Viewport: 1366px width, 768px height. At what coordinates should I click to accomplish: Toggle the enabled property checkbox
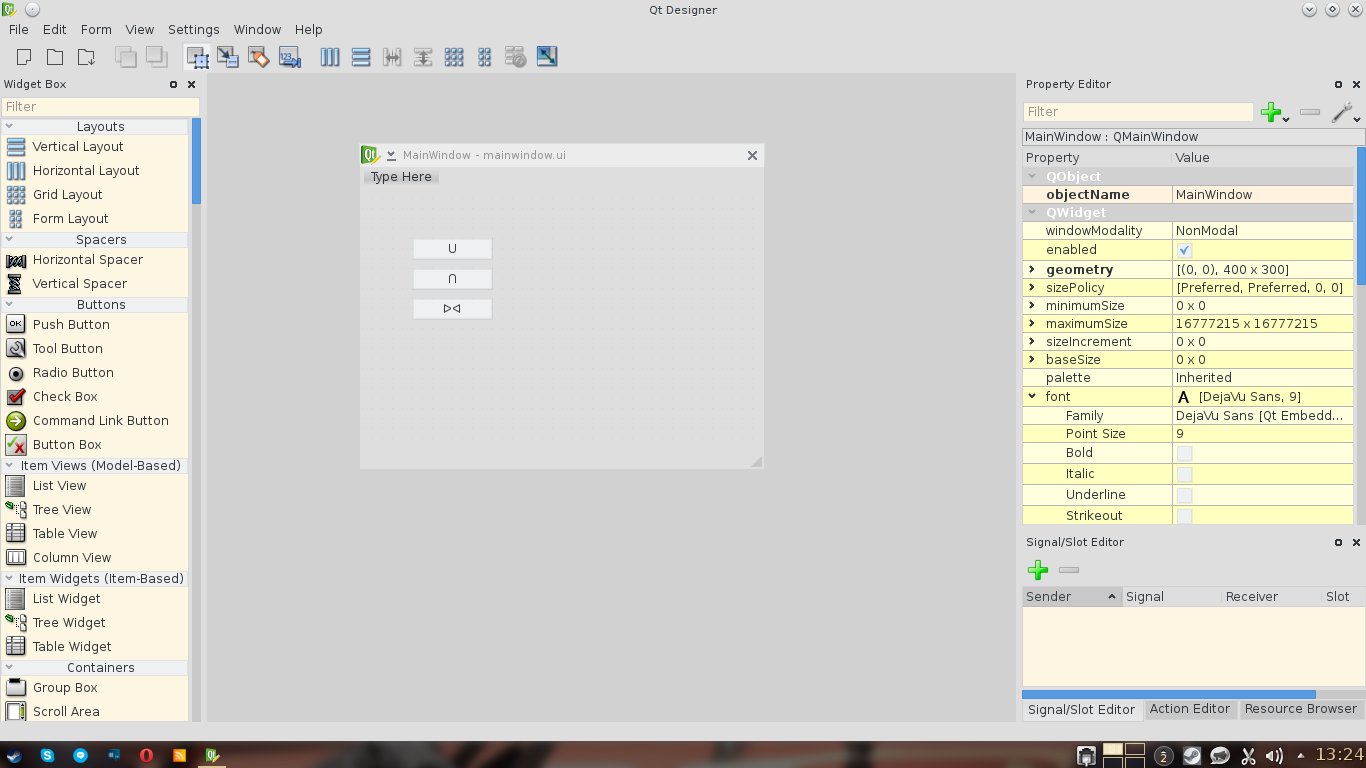coord(1185,250)
